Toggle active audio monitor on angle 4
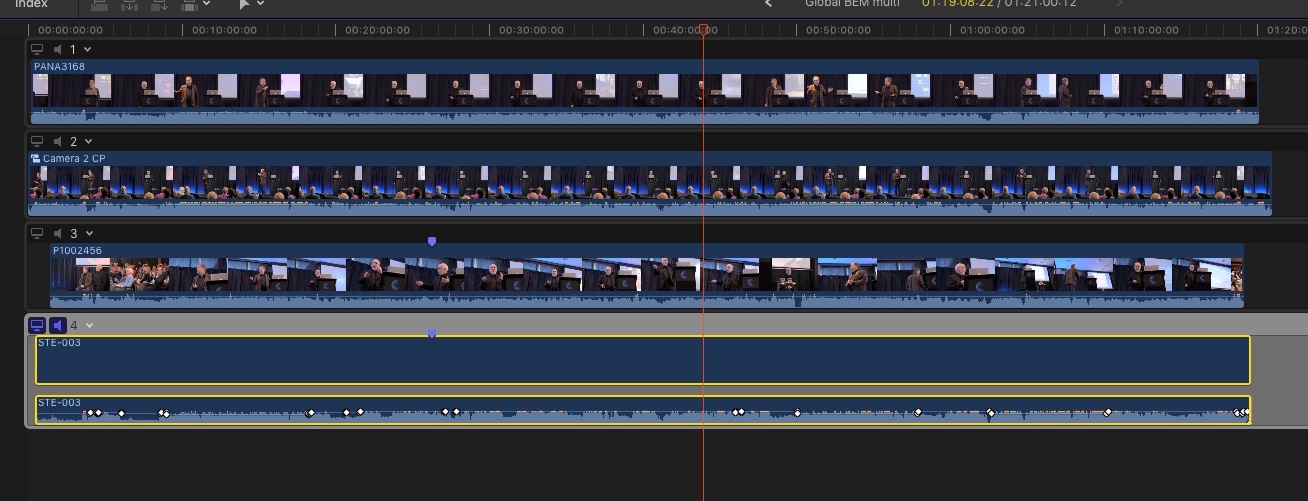This screenshot has width=1308, height=501. 58,325
